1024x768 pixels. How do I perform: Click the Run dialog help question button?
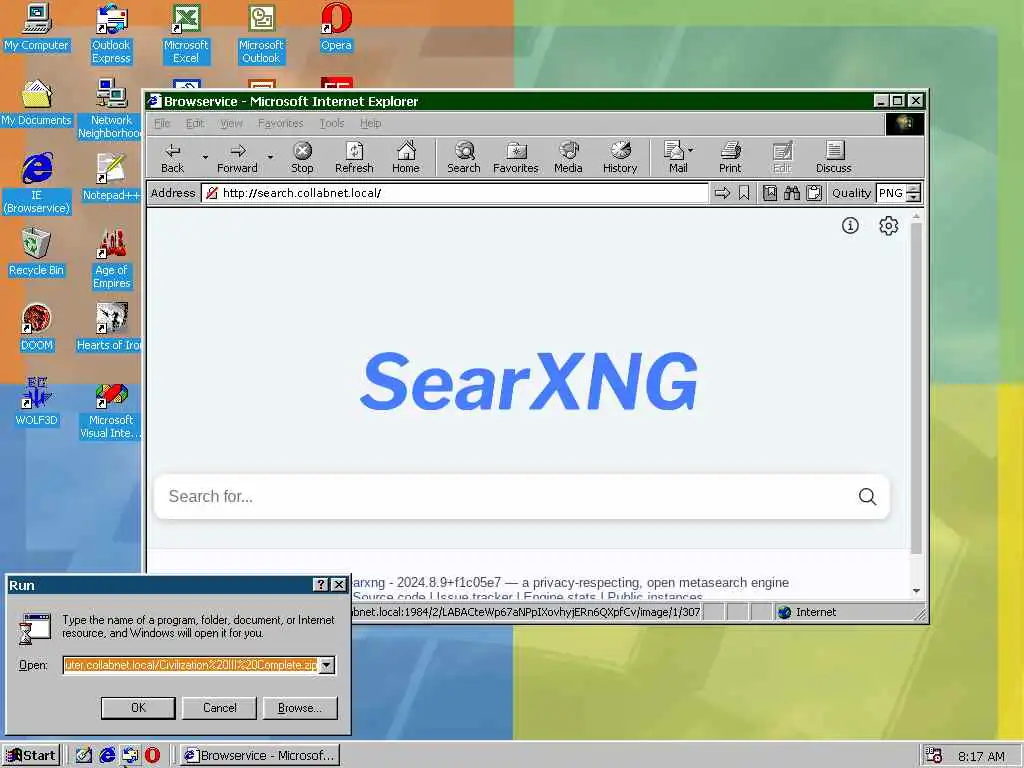point(321,584)
